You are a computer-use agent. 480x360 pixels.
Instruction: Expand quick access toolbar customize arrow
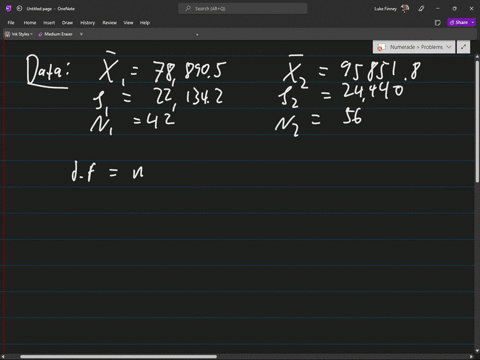click(x=81, y=34)
